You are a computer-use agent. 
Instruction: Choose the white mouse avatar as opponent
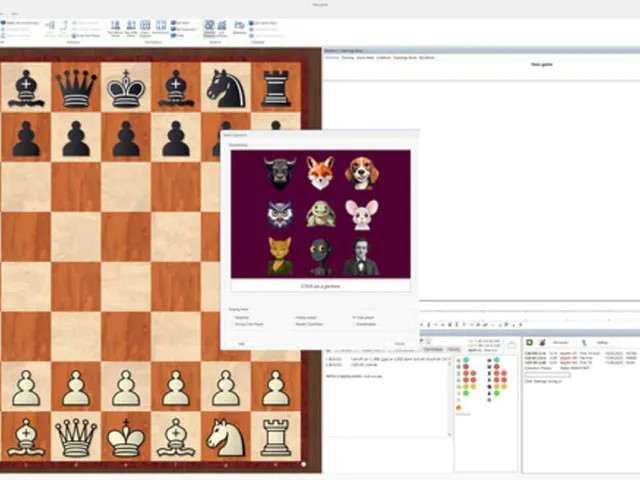pos(362,214)
